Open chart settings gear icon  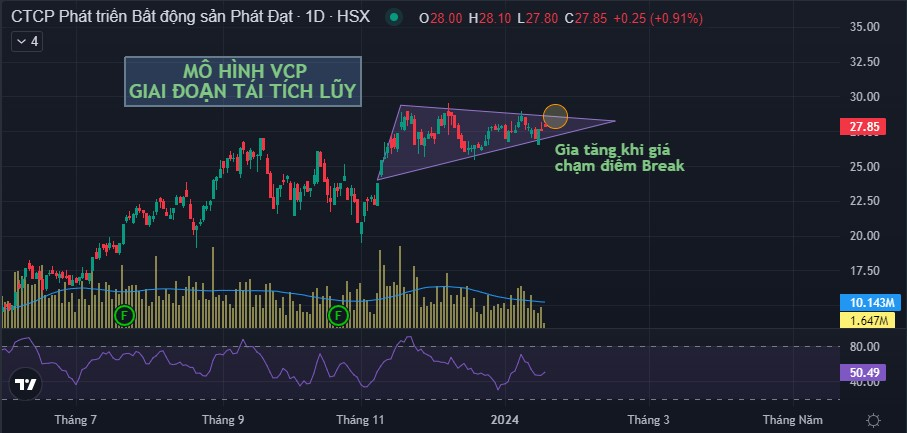[874, 420]
